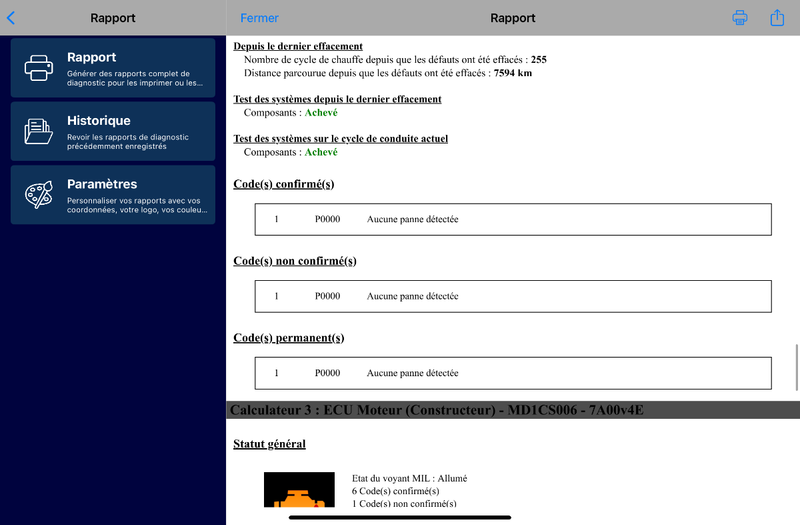Select the P0000 row under Code(s) permanent(s)
Screen dimensions: 800x525
click(x=512, y=373)
